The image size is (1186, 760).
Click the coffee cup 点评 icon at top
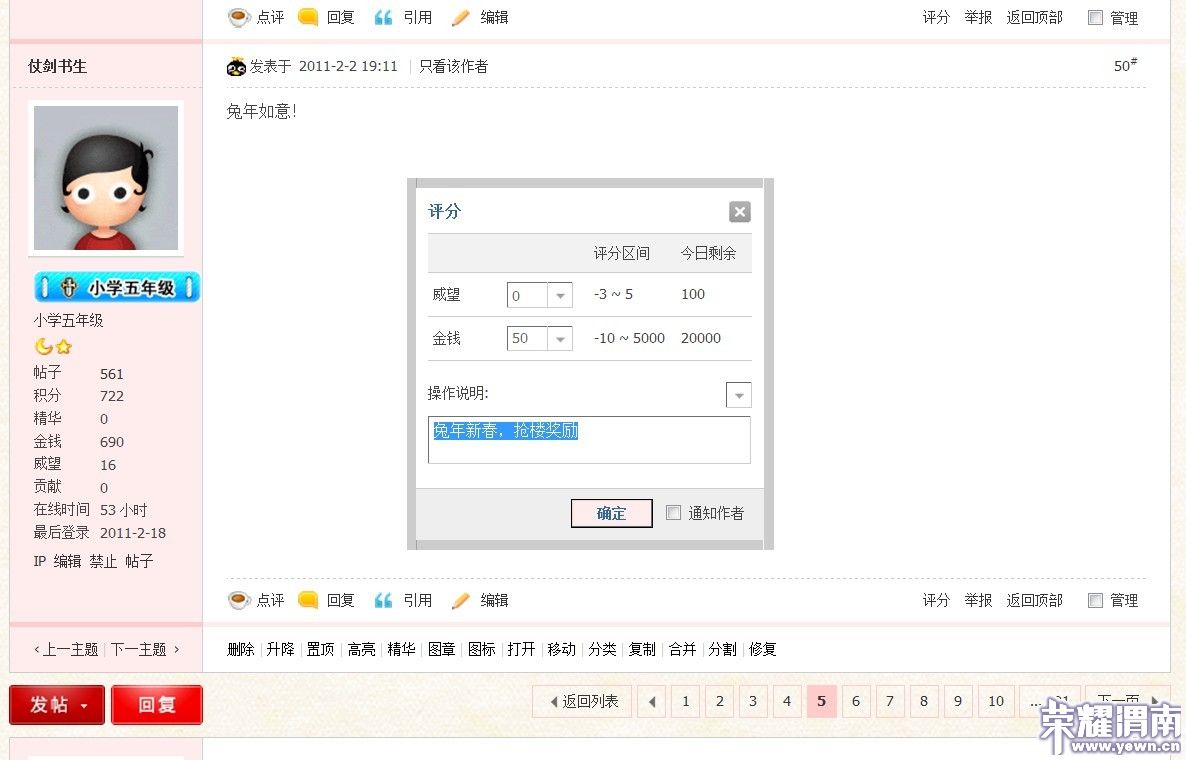coord(239,17)
